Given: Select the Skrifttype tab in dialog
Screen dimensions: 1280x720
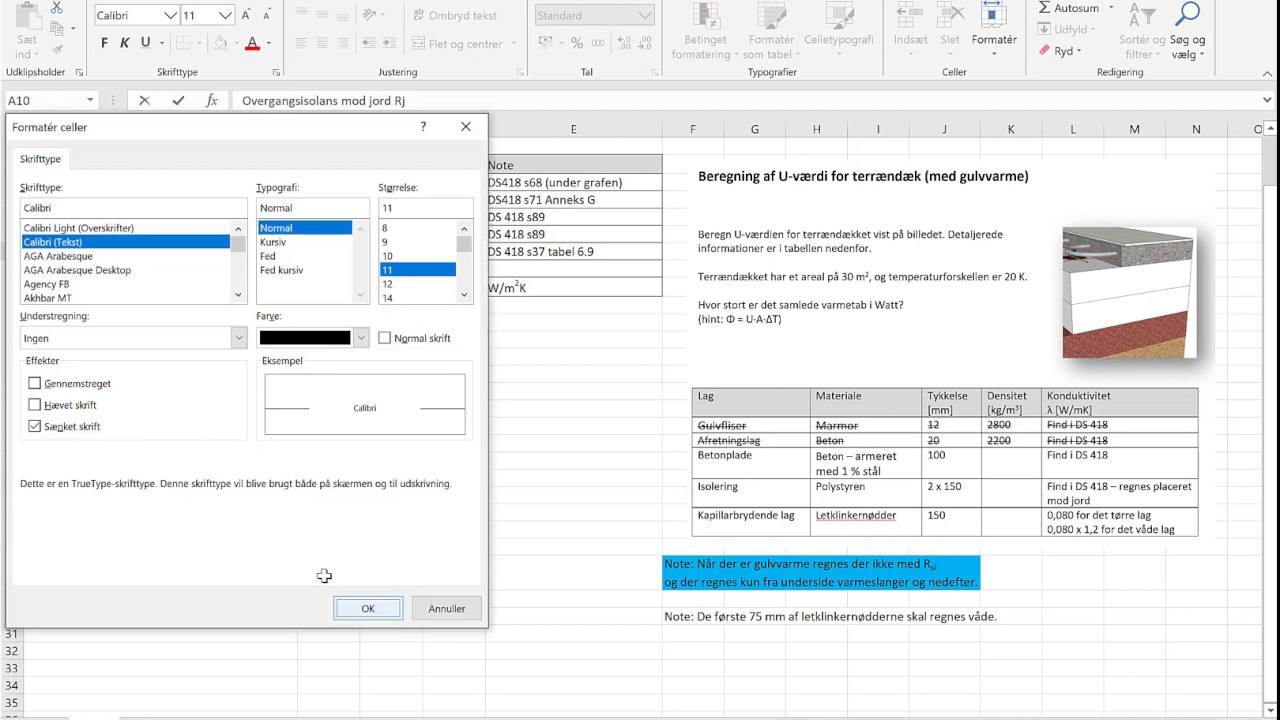Looking at the screenshot, I should click(40, 159).
